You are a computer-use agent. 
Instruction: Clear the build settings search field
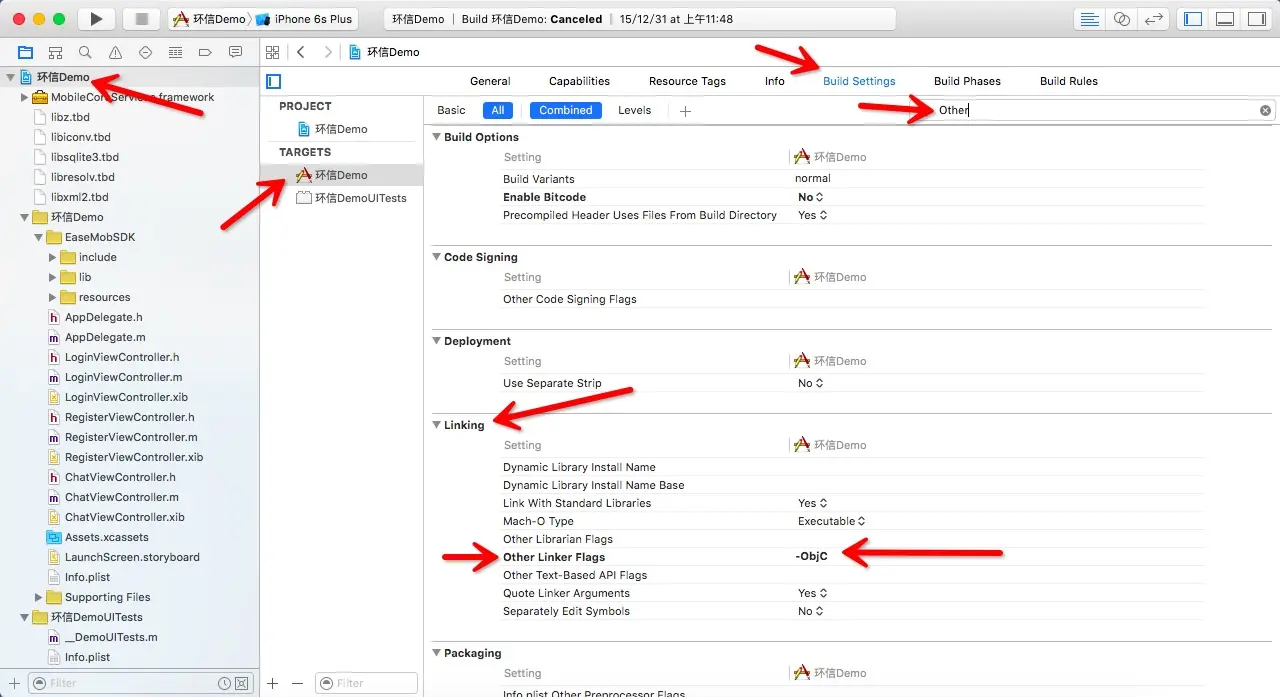click(x=1265, y=110)
